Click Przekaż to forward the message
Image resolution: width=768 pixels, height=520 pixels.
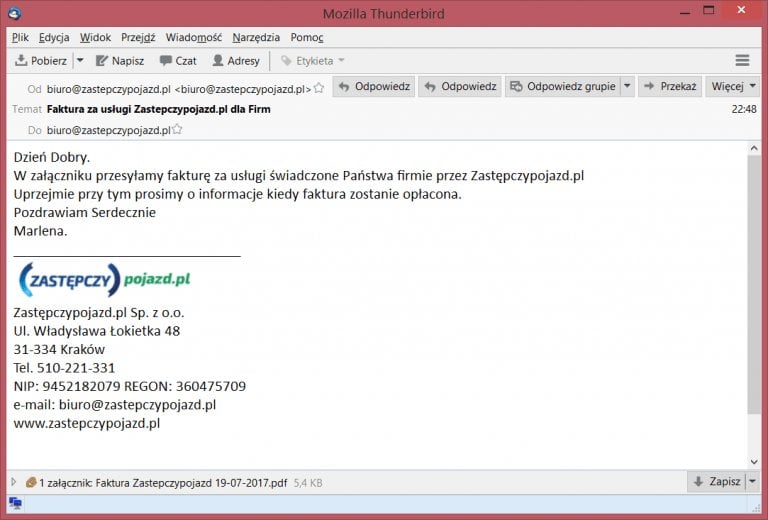[670, 87]
